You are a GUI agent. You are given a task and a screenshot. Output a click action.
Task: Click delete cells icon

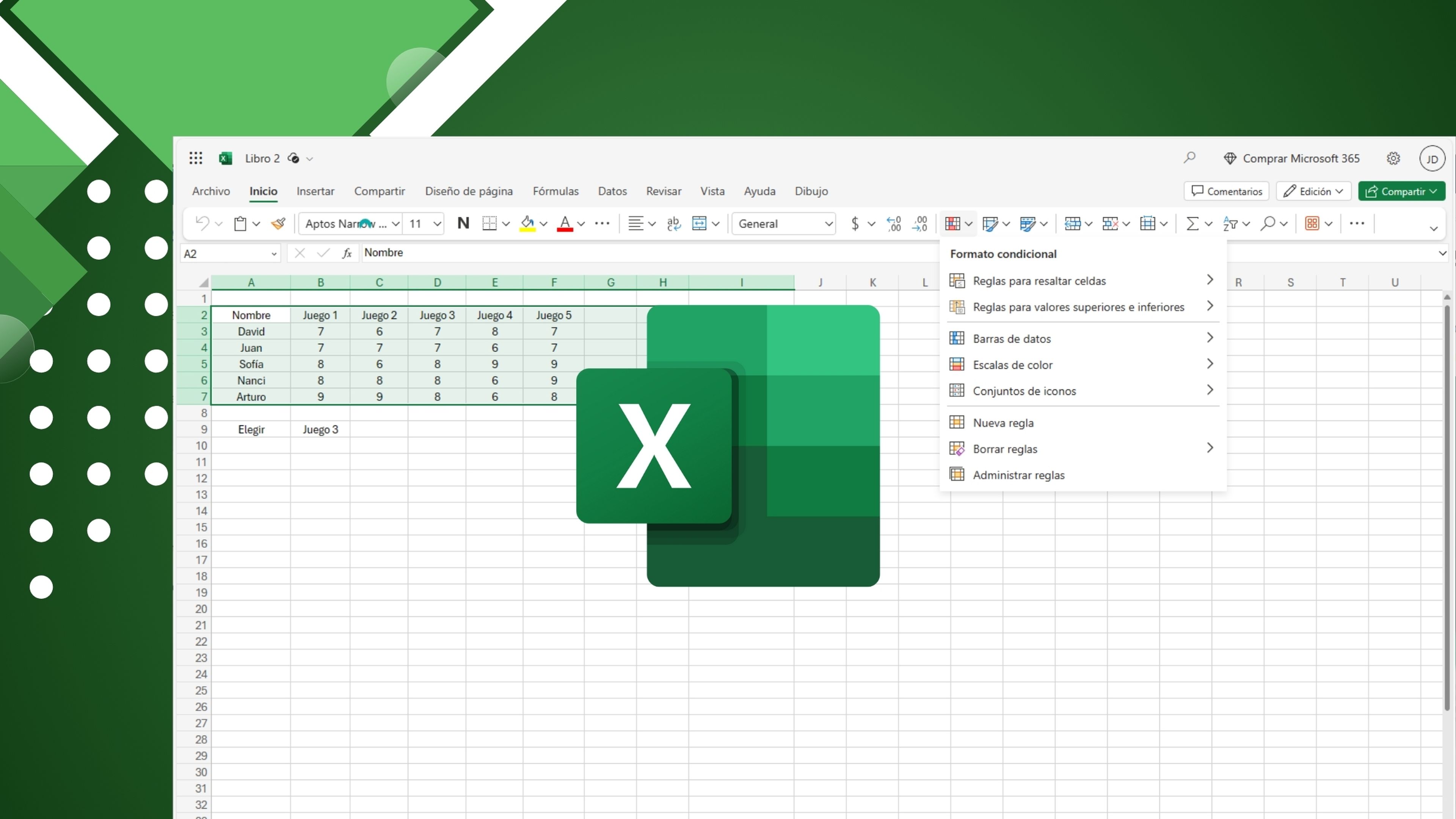1110,223
